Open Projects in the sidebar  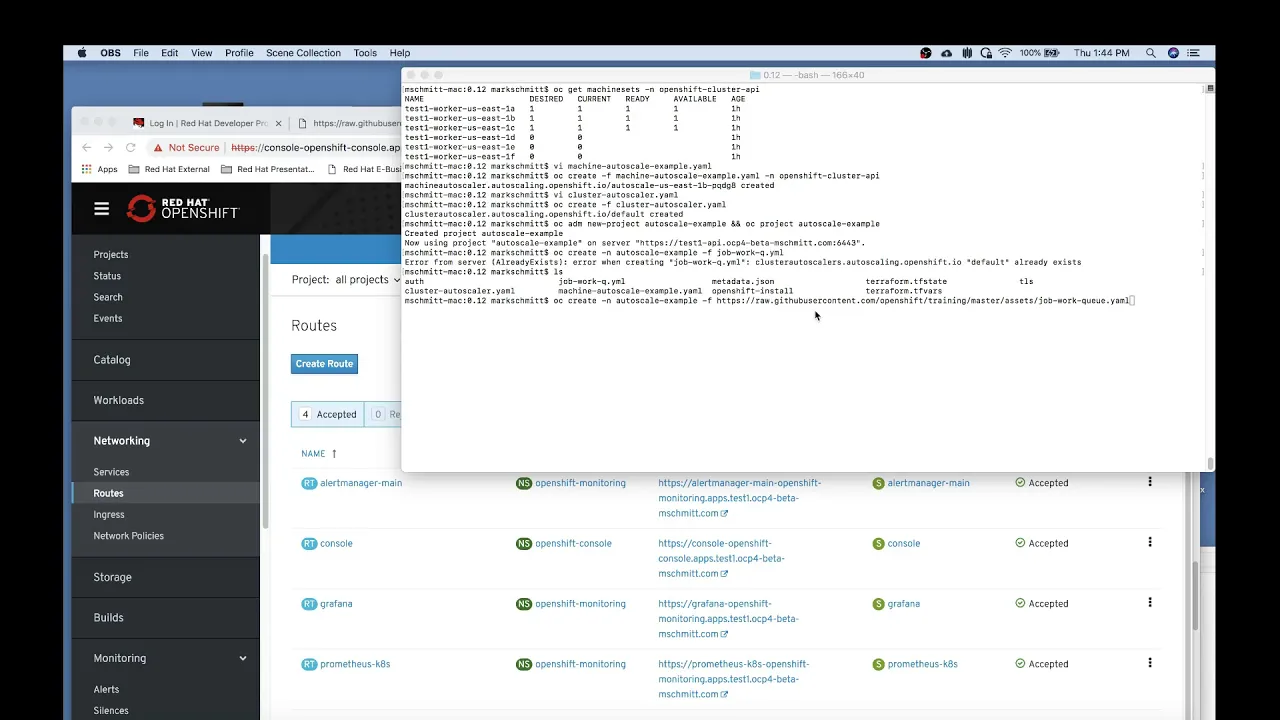click(x=111, y=255)
